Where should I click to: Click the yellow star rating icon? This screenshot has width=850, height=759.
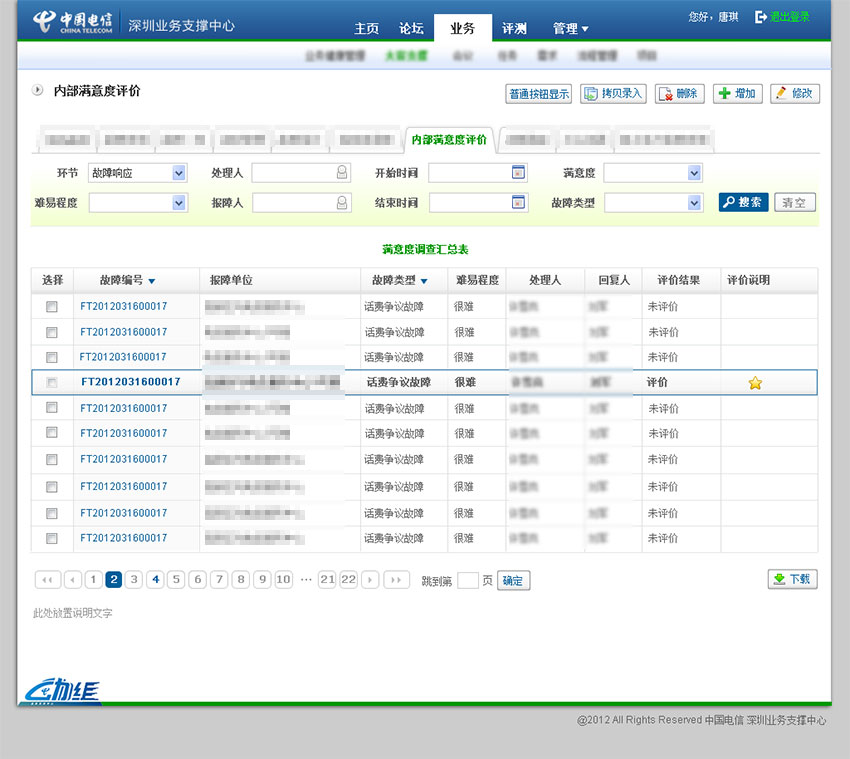point(755,383)
